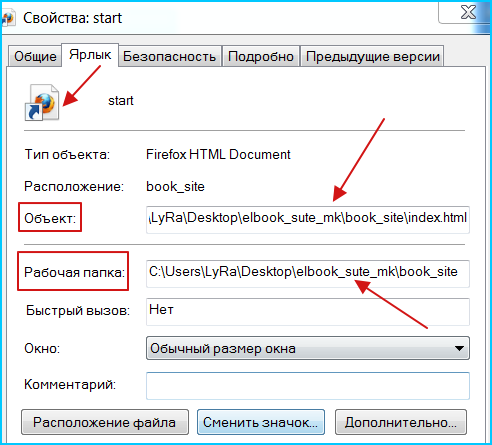Open the Предыдущие версии tab
Image resolution: width=492 pixels, height=445 pixels.
coord(372,56)
